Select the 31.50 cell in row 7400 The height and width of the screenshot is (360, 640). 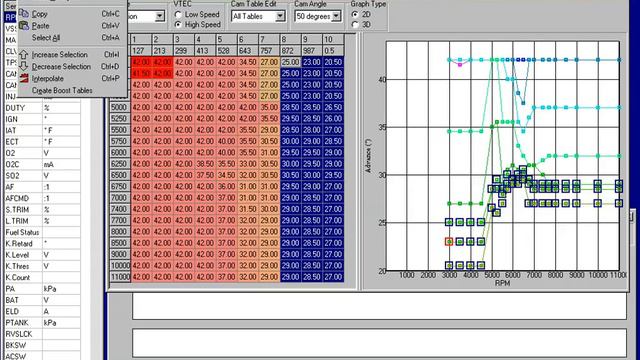[248, 209]
